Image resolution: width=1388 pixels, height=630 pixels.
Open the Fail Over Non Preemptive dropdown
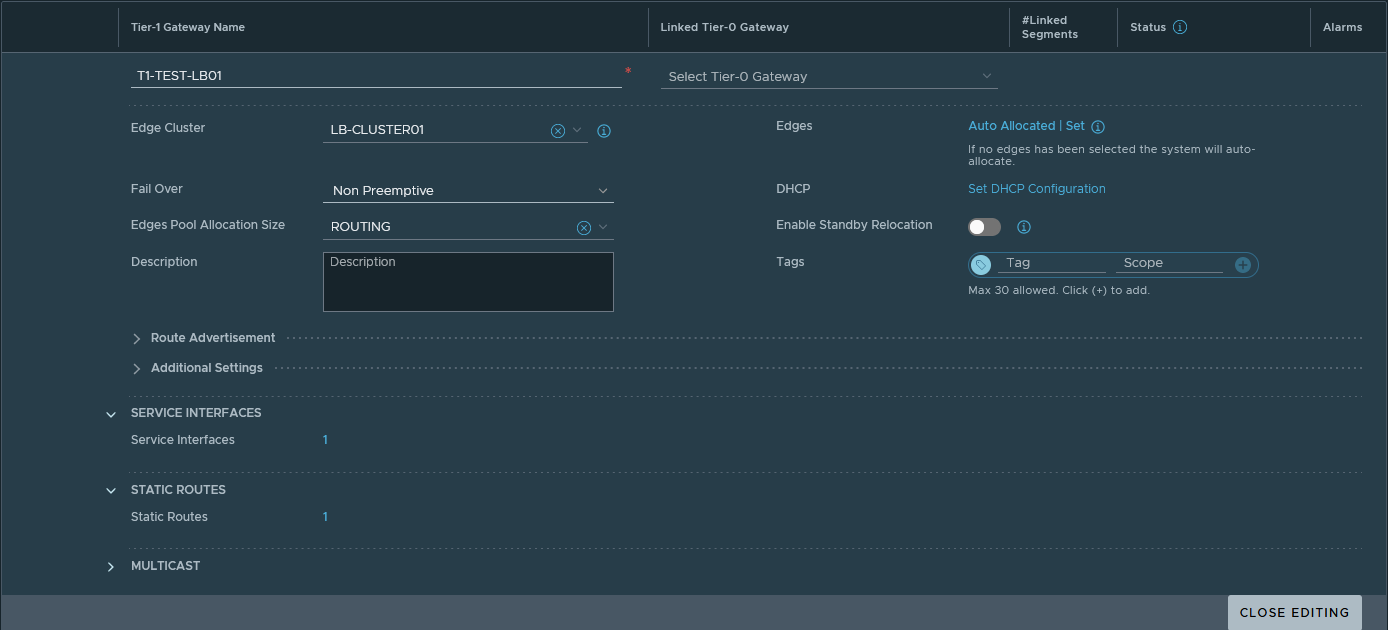(x=468, y=191)
